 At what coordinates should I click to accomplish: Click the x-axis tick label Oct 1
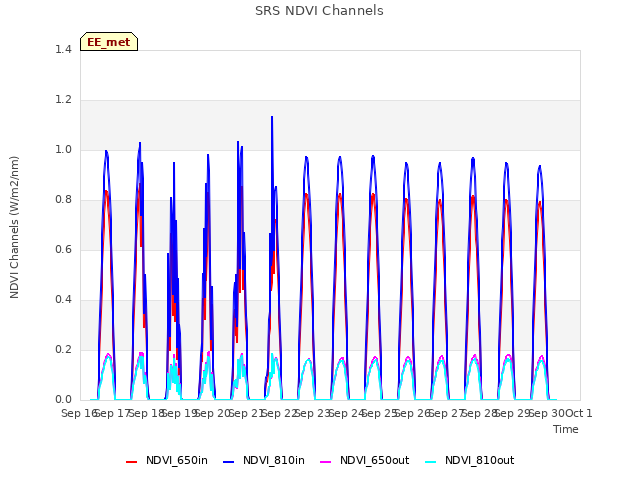(579, 413)
